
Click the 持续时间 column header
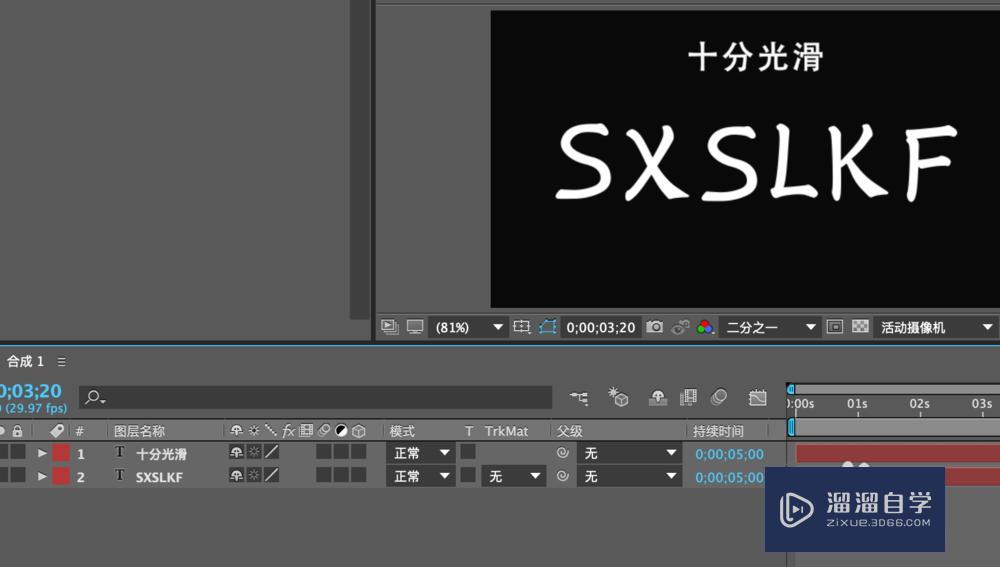click(x=718, y=431)
